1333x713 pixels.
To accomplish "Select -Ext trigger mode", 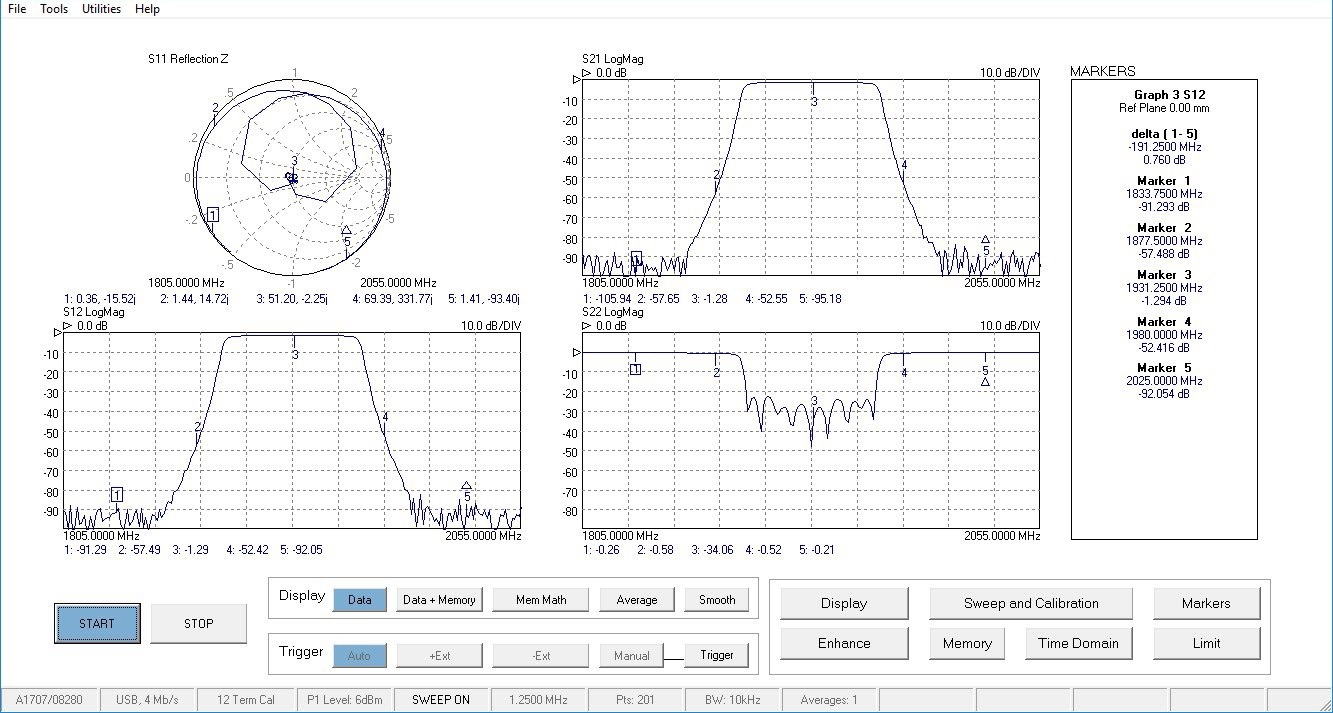I will (541, 656).
